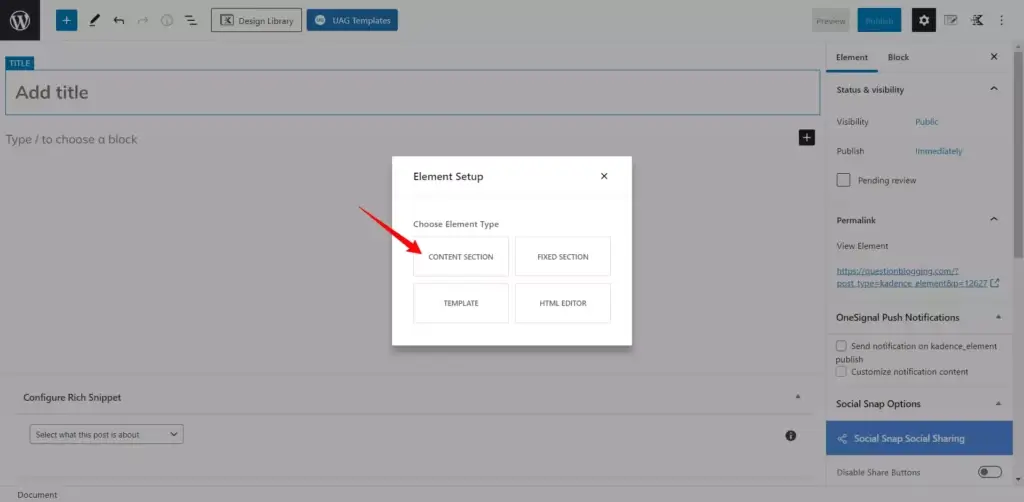Select the Tools pencil icon

pyautogui.click(x=95, y=20)
